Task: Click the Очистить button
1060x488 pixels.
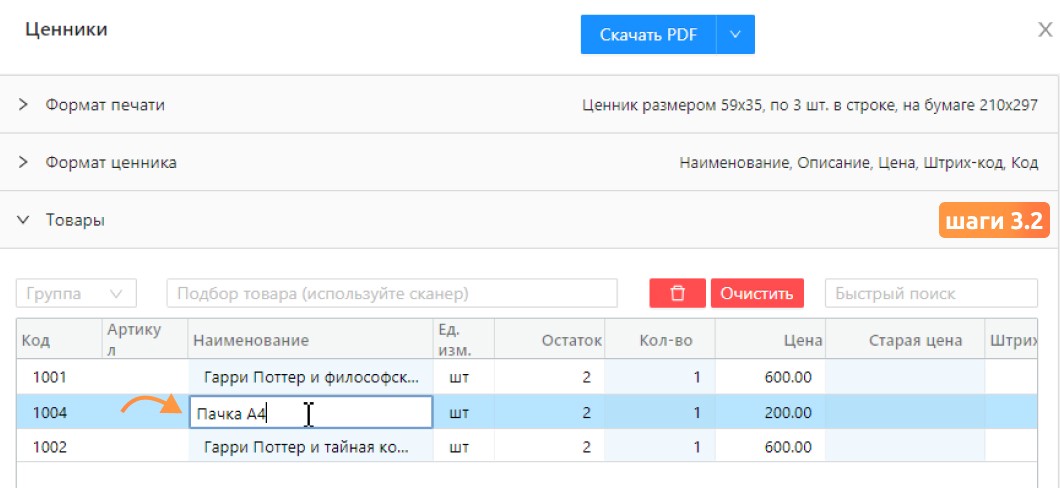Action: coord(757,293)
